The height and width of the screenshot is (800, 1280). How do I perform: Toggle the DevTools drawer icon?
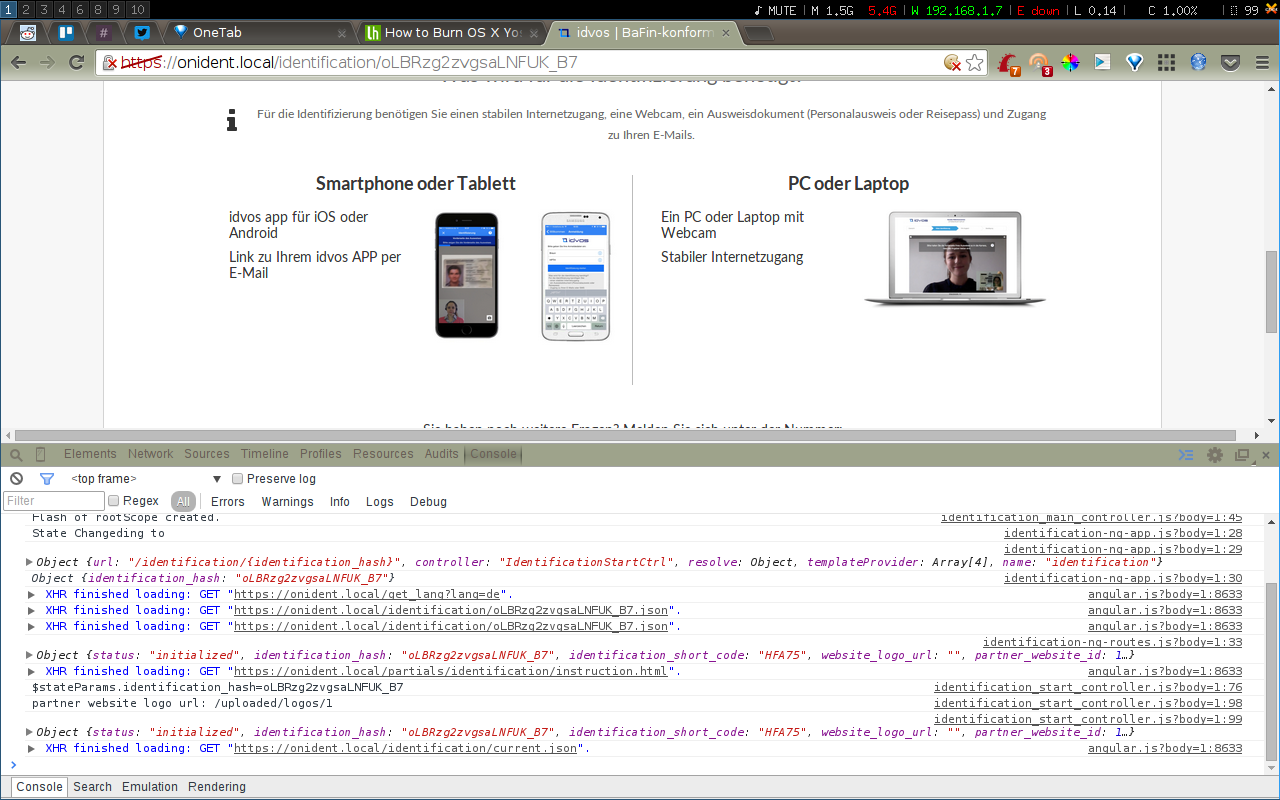pyautogui.click(x=1186, y=454)
